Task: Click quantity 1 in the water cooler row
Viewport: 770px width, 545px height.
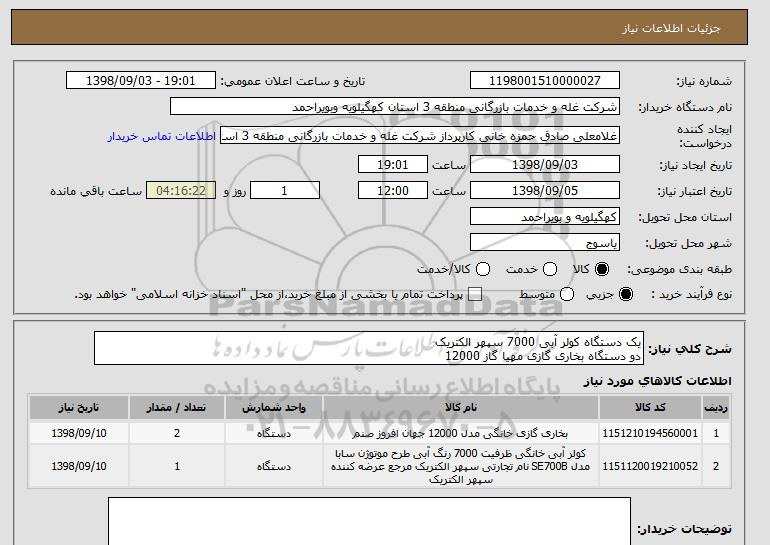Action: point(177,466)
